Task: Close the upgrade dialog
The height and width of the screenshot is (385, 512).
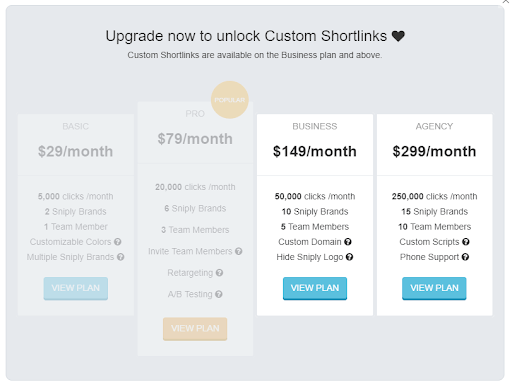Action: click(506, 2)
